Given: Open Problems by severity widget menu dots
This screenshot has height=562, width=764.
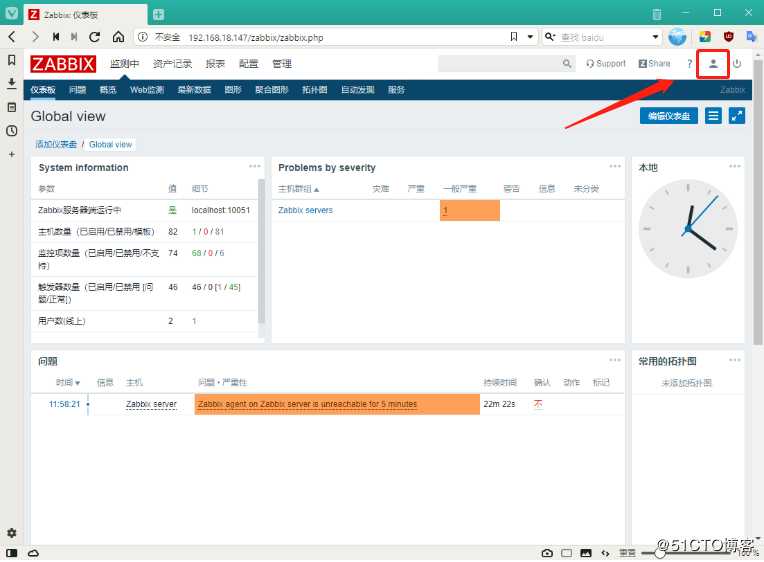Looking at the screenshot, I should (615, 166).
